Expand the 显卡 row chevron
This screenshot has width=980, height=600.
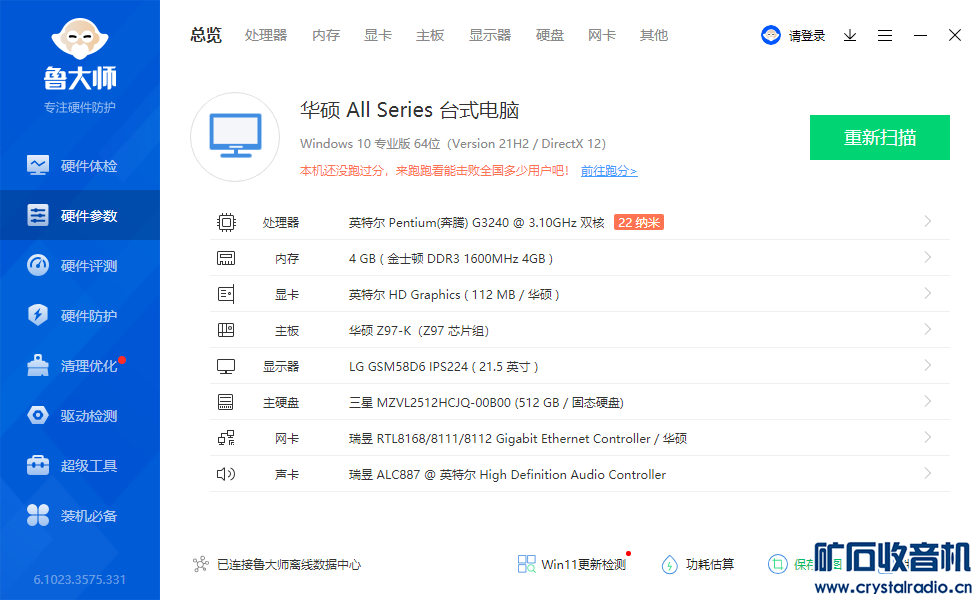[x=928, y=293]
